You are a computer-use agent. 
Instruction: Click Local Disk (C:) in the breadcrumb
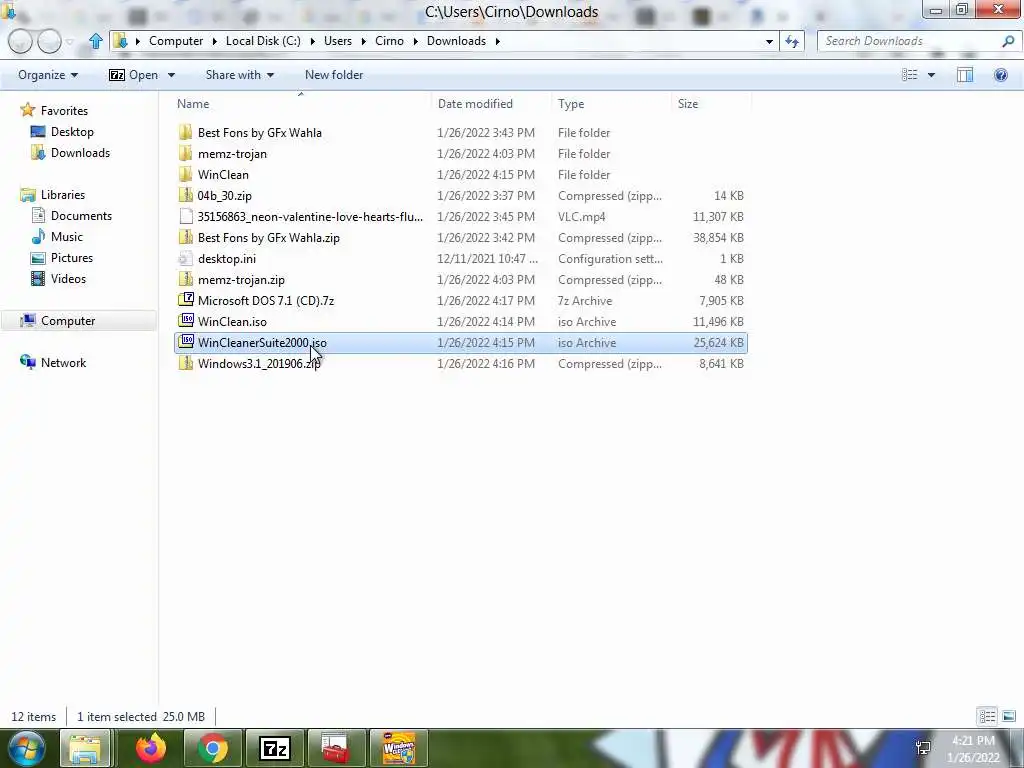tap(263, 40)
